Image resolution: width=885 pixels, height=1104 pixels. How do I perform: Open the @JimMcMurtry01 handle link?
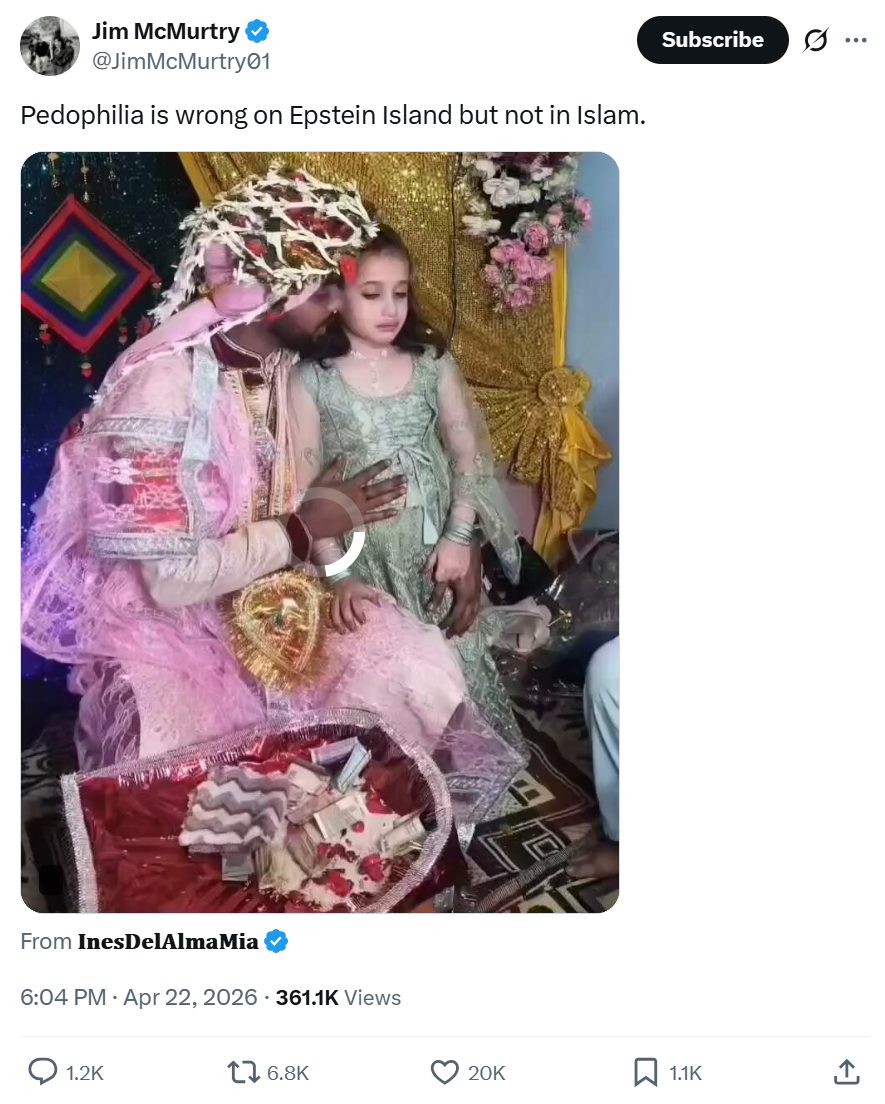point(181,61)
